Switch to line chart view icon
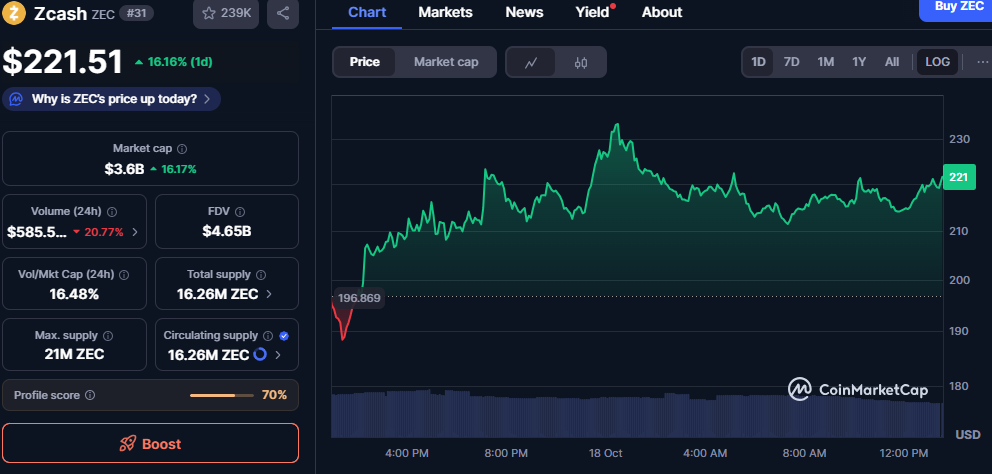 (x=531, y=62)
